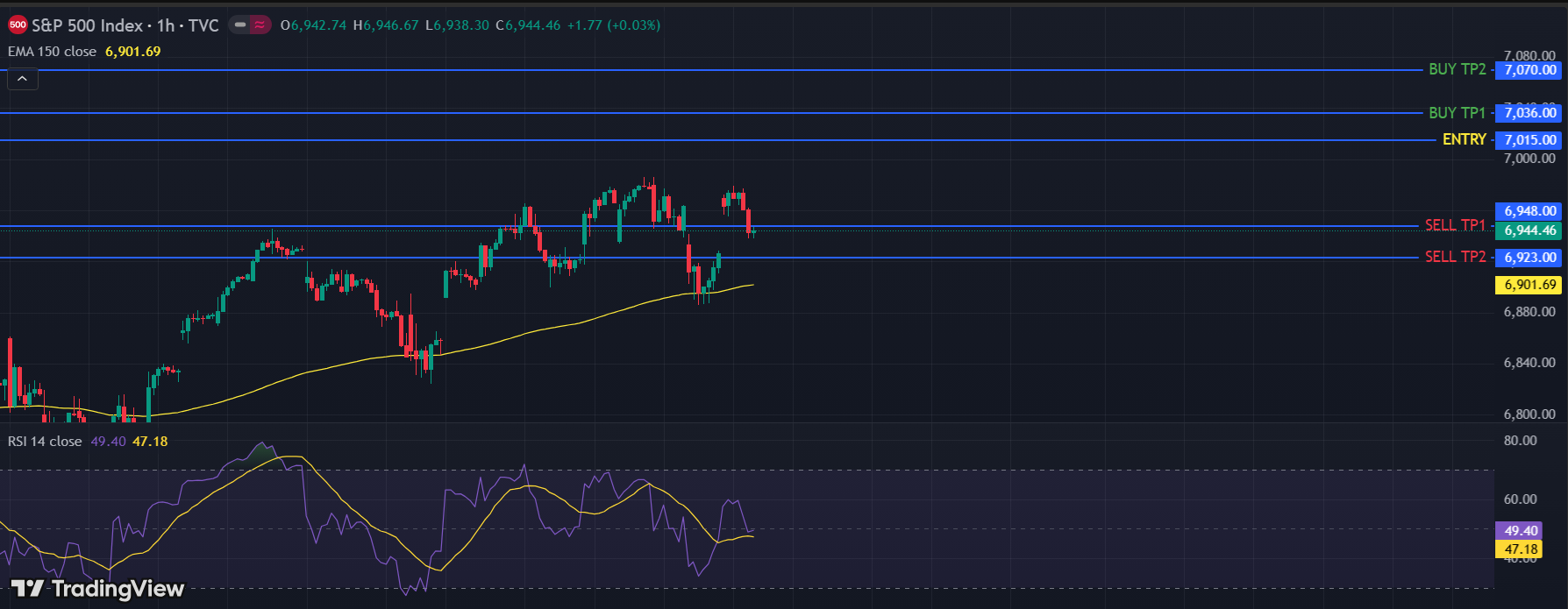Screen dimensions: 1568x609
Task: Click the 7,015.00 entry price label
Action: pyautogui.click(x=1530, y=140)
